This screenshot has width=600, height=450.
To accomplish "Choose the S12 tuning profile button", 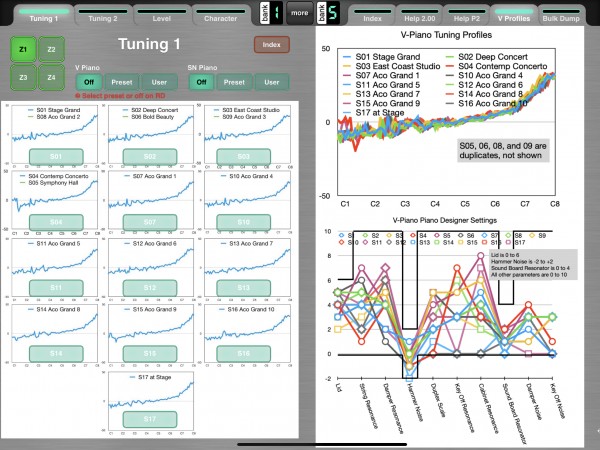I will [x=150, y=288].
